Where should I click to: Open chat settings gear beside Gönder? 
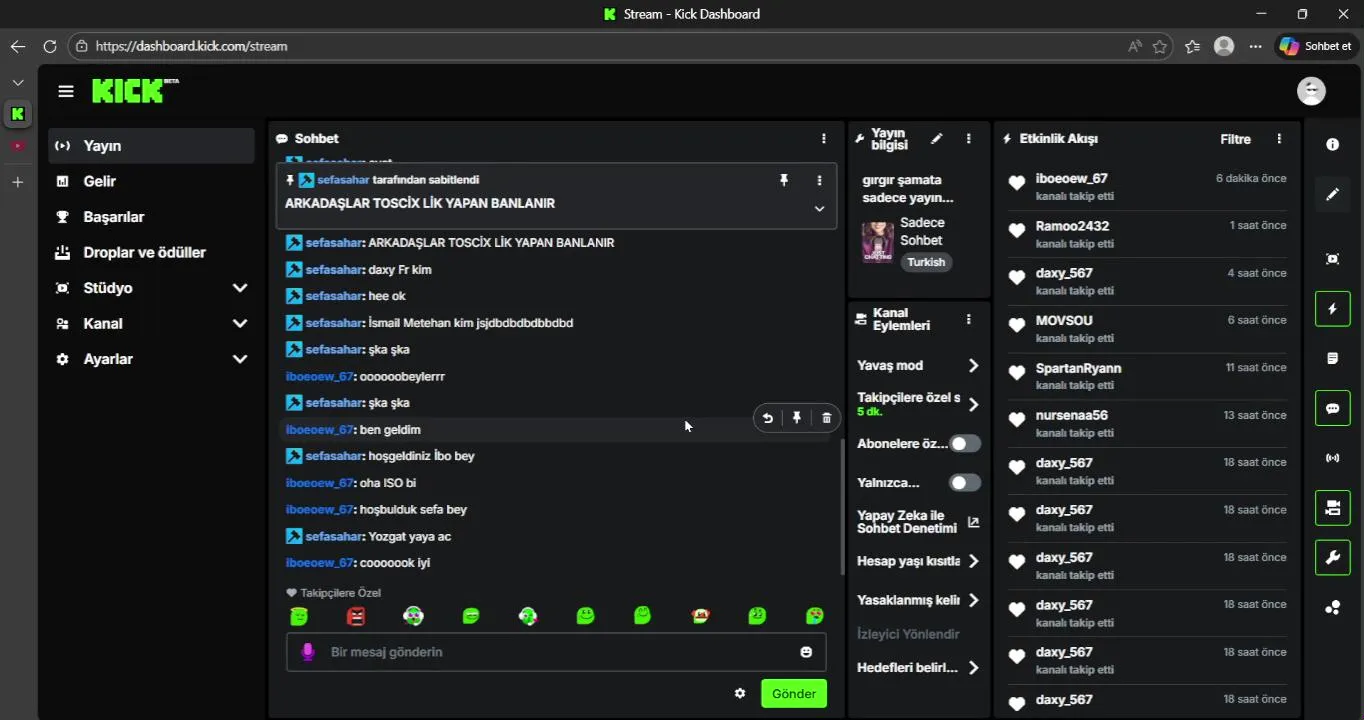740,693
